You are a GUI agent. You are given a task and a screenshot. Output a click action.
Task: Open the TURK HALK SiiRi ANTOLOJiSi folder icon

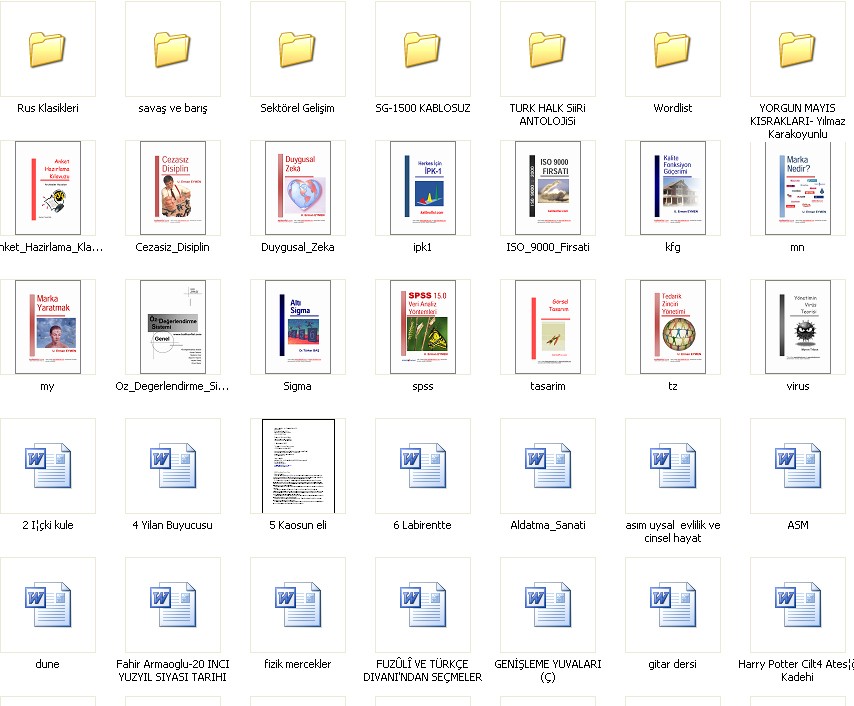coord(547,49)
